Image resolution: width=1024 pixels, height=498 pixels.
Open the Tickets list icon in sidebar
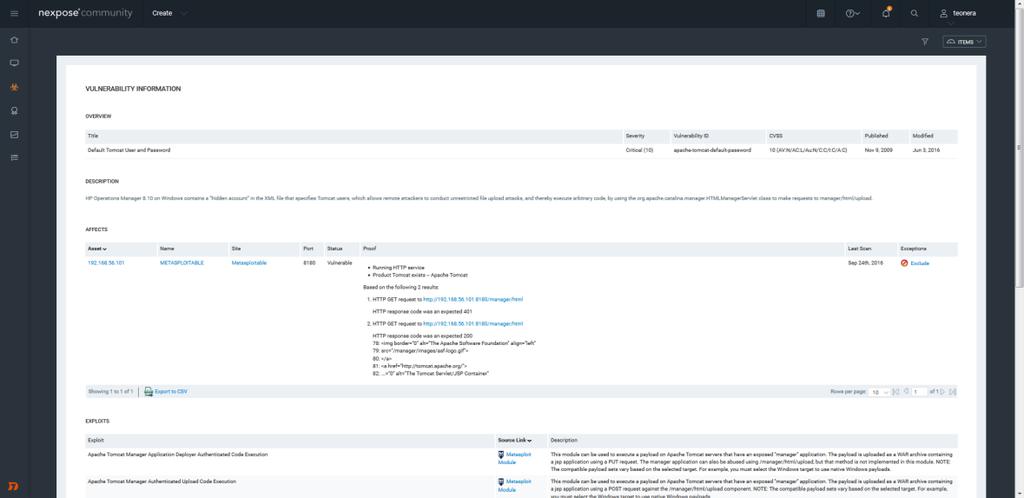pos(14,158)
